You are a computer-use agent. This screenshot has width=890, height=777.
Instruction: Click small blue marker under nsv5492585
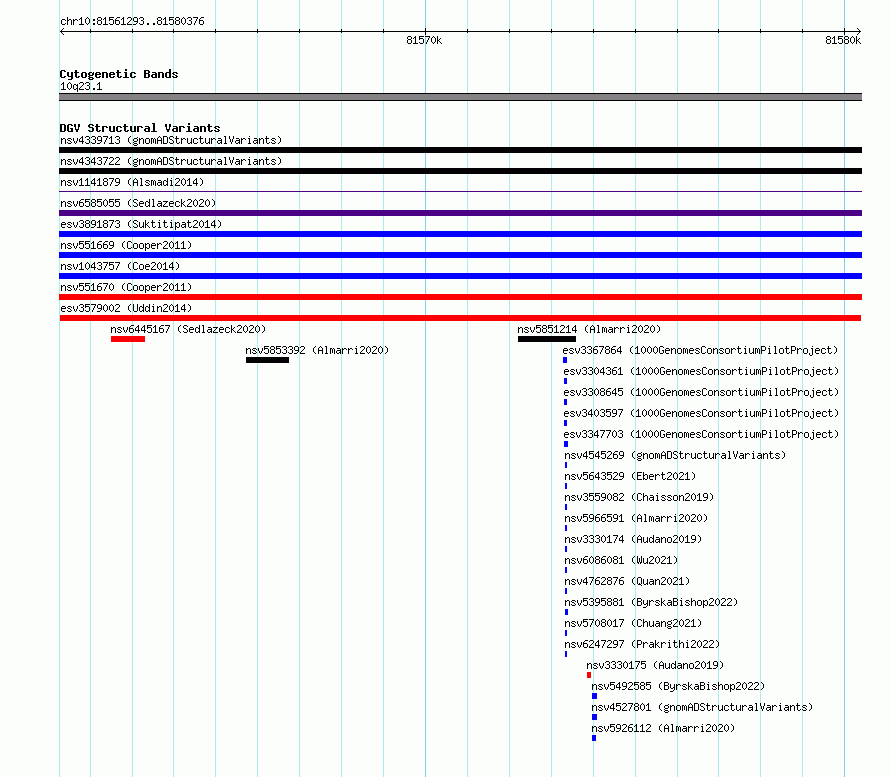click(594, 696)
